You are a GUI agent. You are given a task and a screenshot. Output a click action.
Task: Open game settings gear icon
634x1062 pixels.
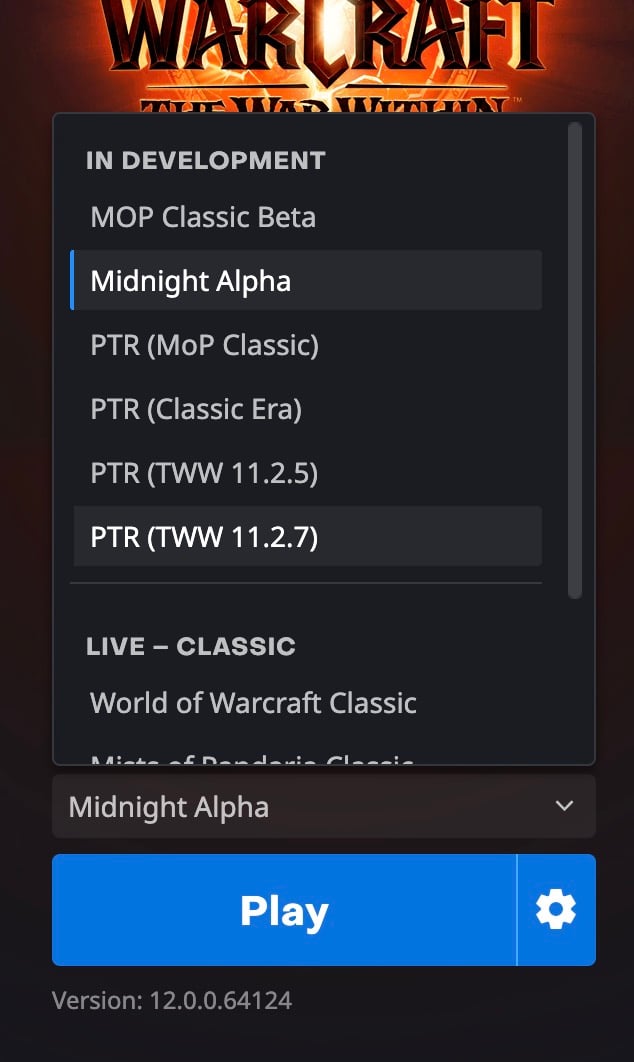point(556,910)
